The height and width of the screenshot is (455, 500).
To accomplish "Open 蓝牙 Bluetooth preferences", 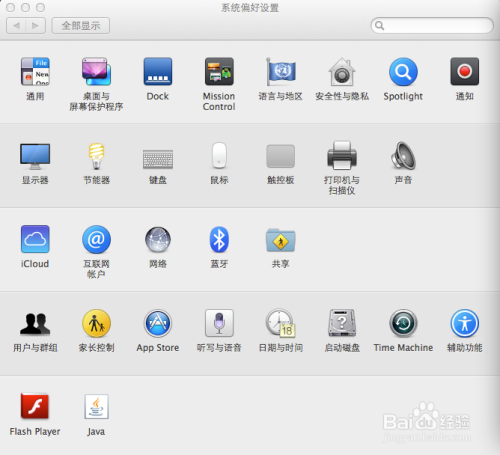I will tap(219, 239).
